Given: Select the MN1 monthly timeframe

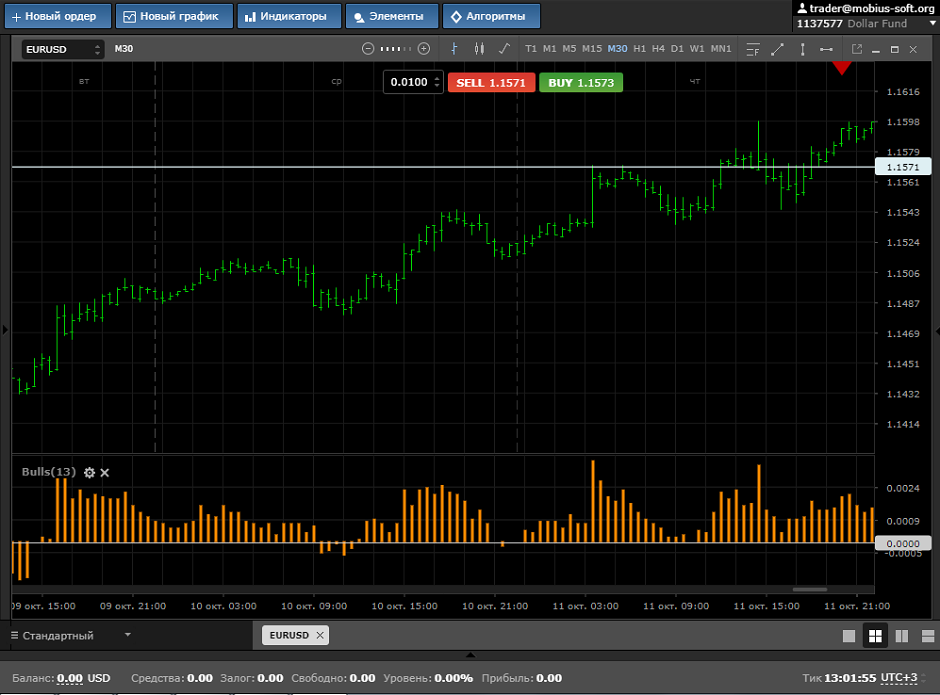Looking at the screenshot, I should pyautogui.click(x=721, y=49).
